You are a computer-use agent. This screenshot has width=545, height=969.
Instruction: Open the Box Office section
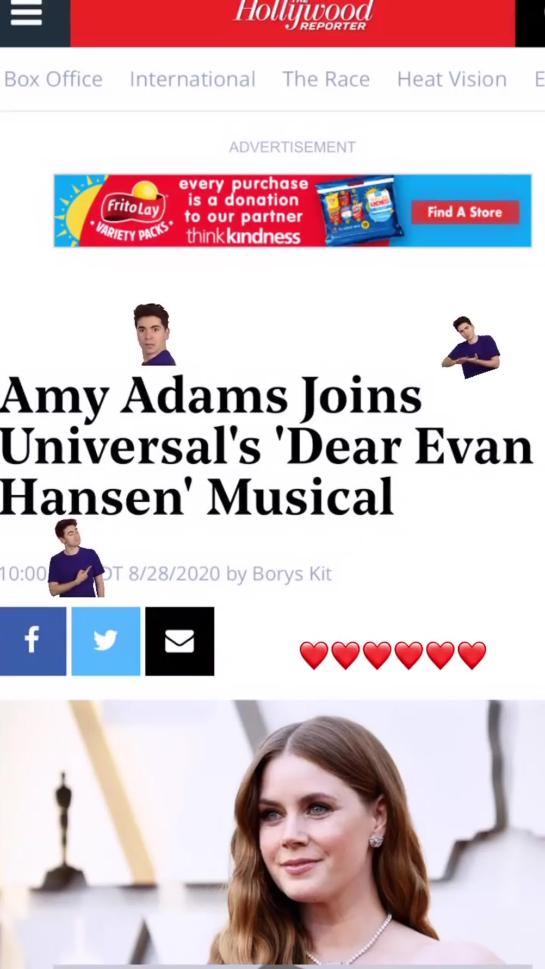coord(53,79)
